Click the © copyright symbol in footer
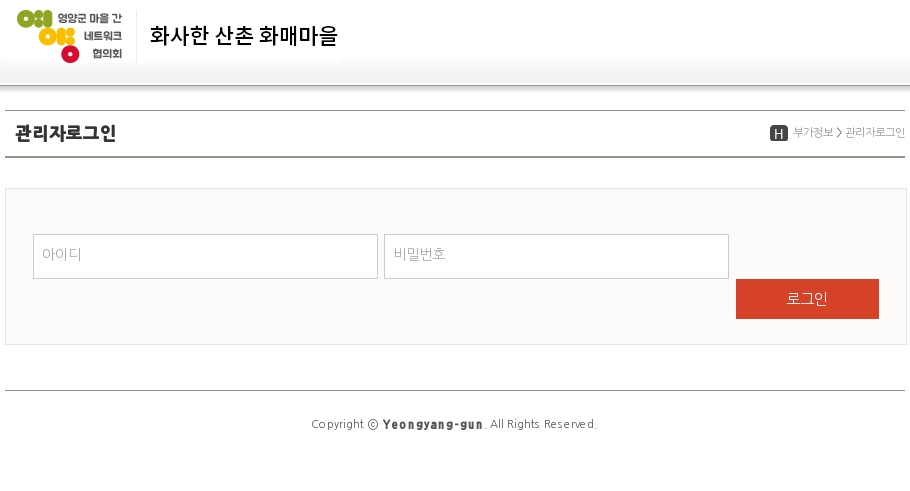Screen dimensions: 910x491 click(x=373, y=424)
